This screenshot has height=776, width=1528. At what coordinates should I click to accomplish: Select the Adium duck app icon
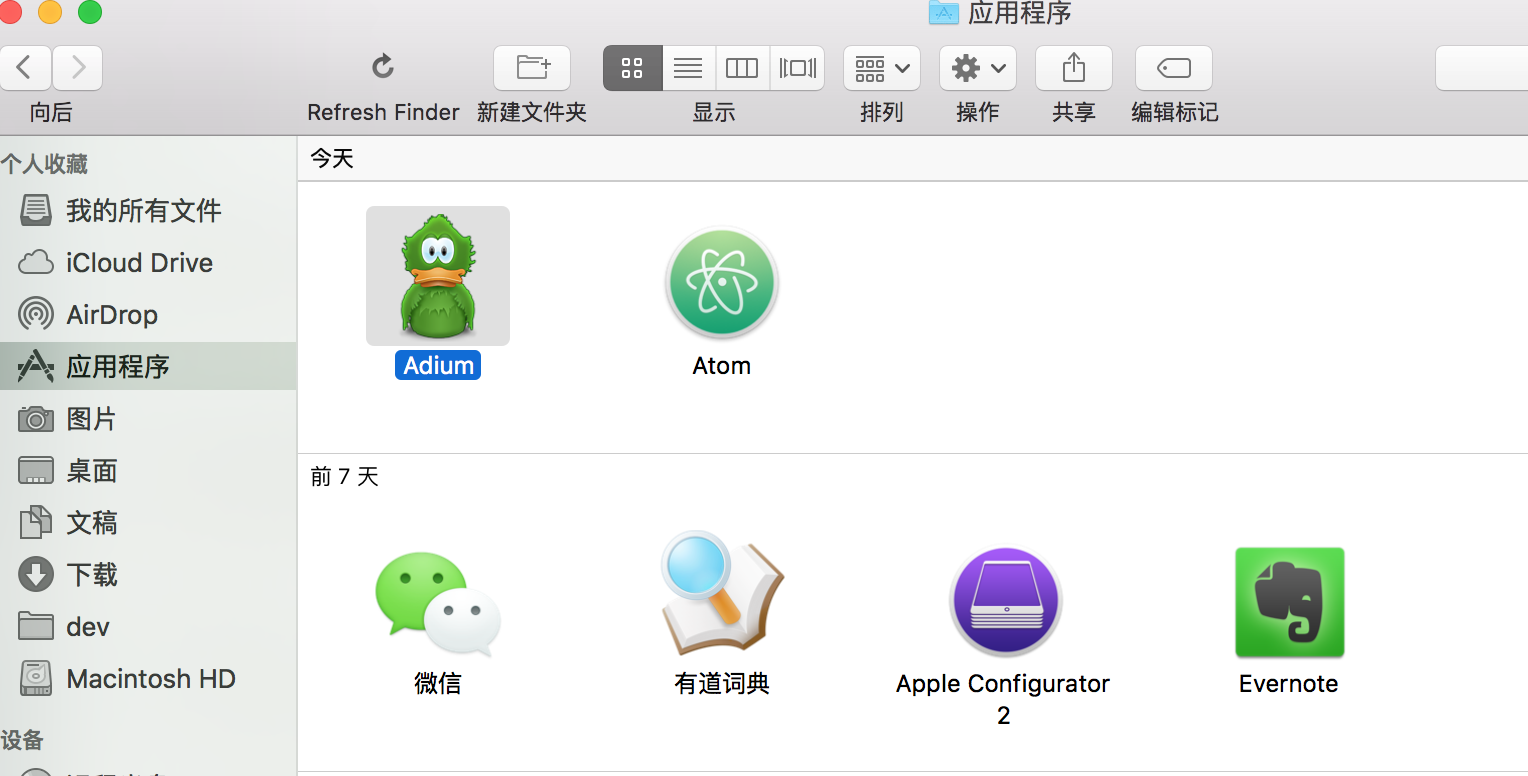[x=438, y=276]
